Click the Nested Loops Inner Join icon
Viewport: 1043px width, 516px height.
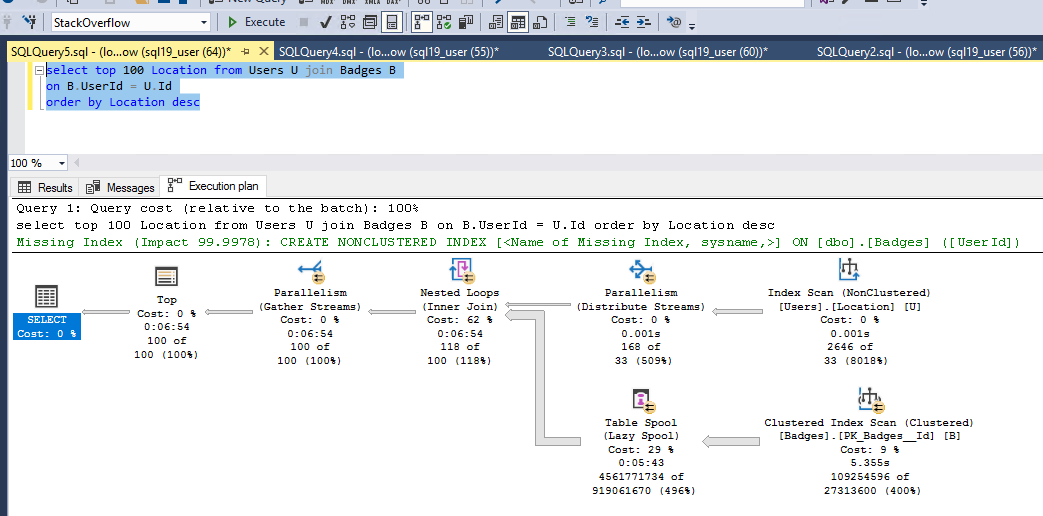[460, 271]
